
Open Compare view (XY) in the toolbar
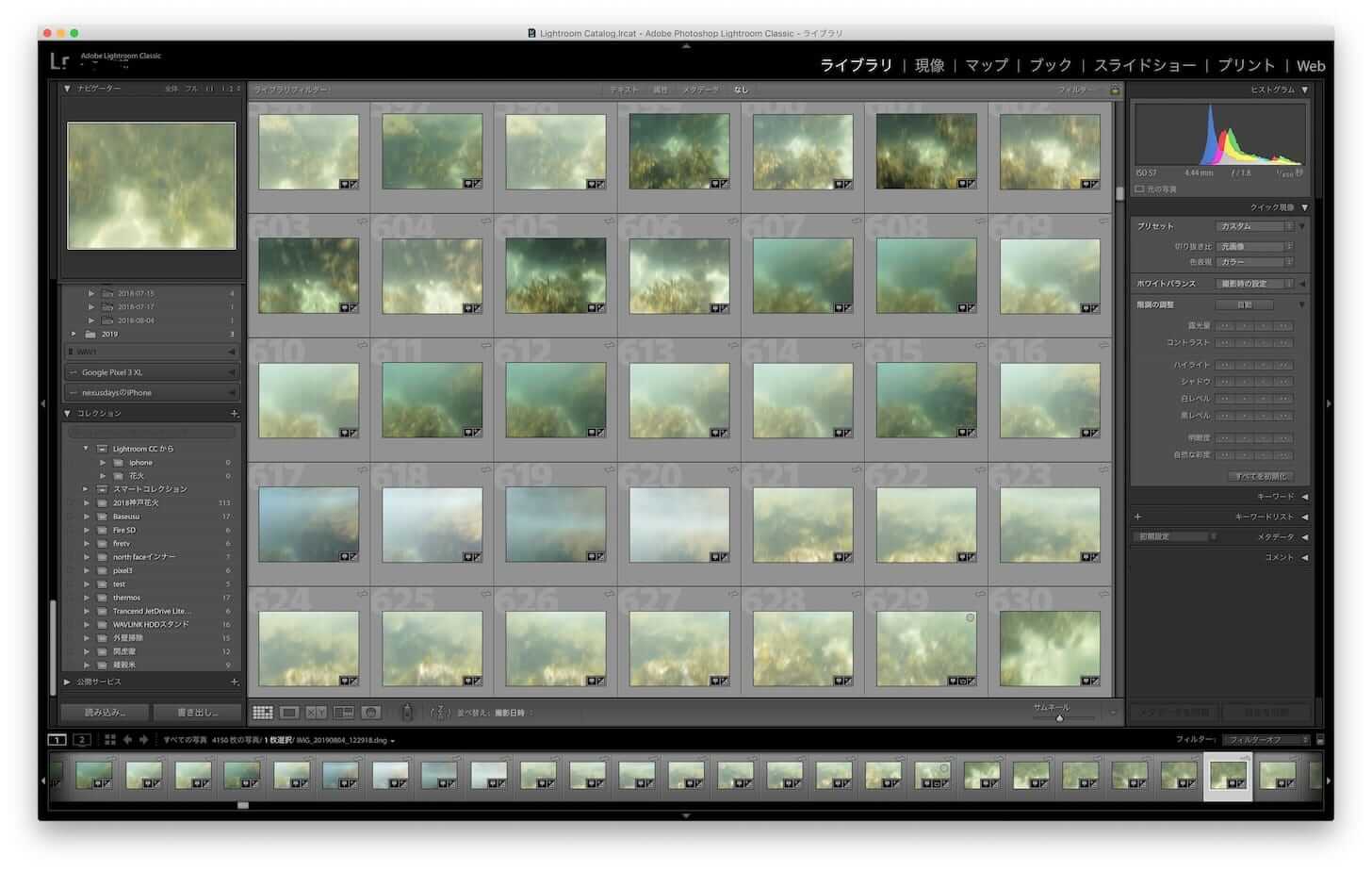tap(317, 713)
